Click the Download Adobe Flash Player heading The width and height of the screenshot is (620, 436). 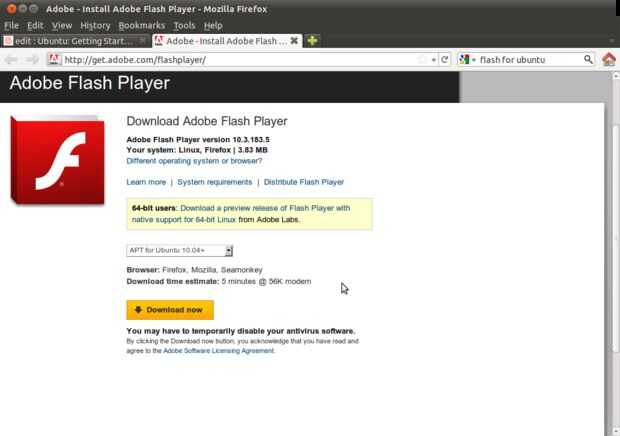tap(207, 121)
